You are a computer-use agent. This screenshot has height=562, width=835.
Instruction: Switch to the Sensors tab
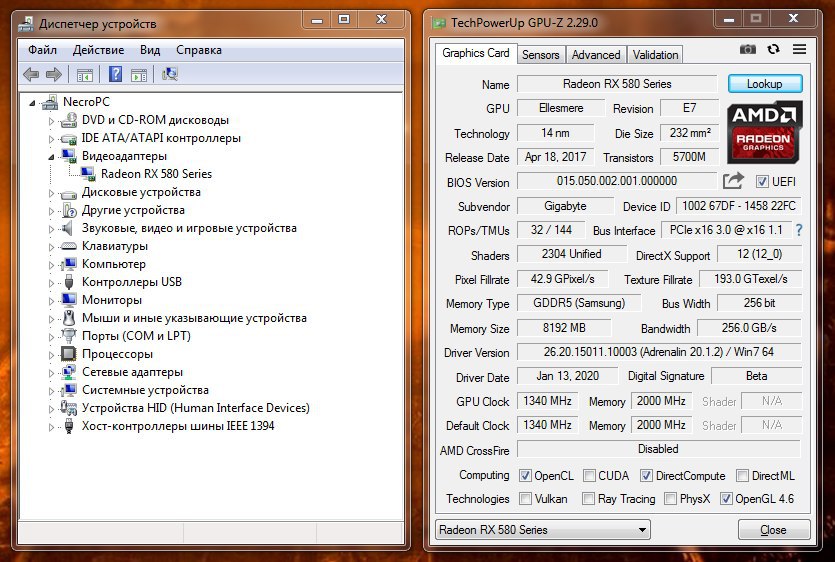tap(541, 55)
